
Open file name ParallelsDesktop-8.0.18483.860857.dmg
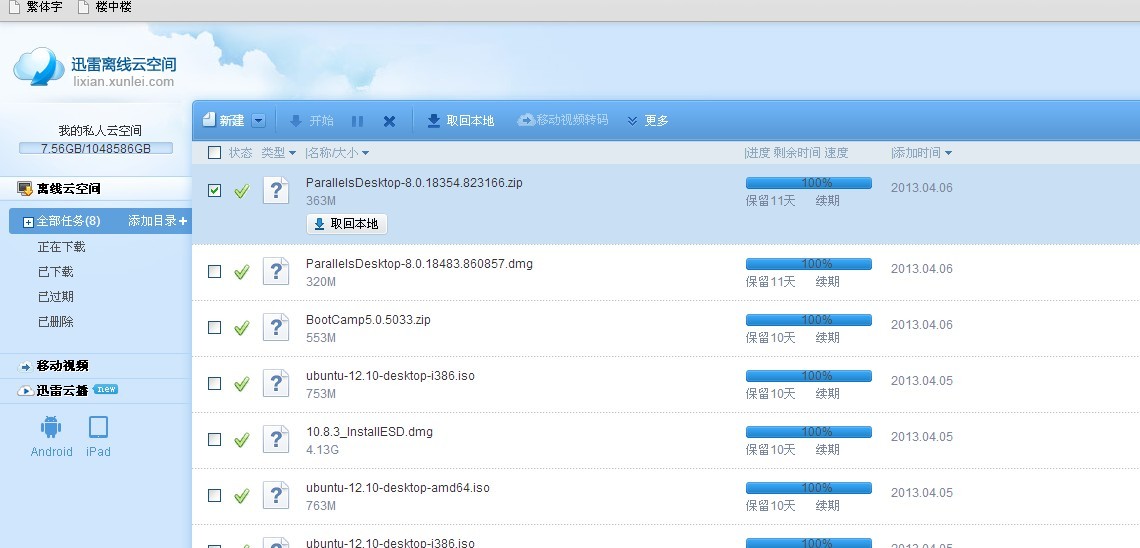point(419,264)
